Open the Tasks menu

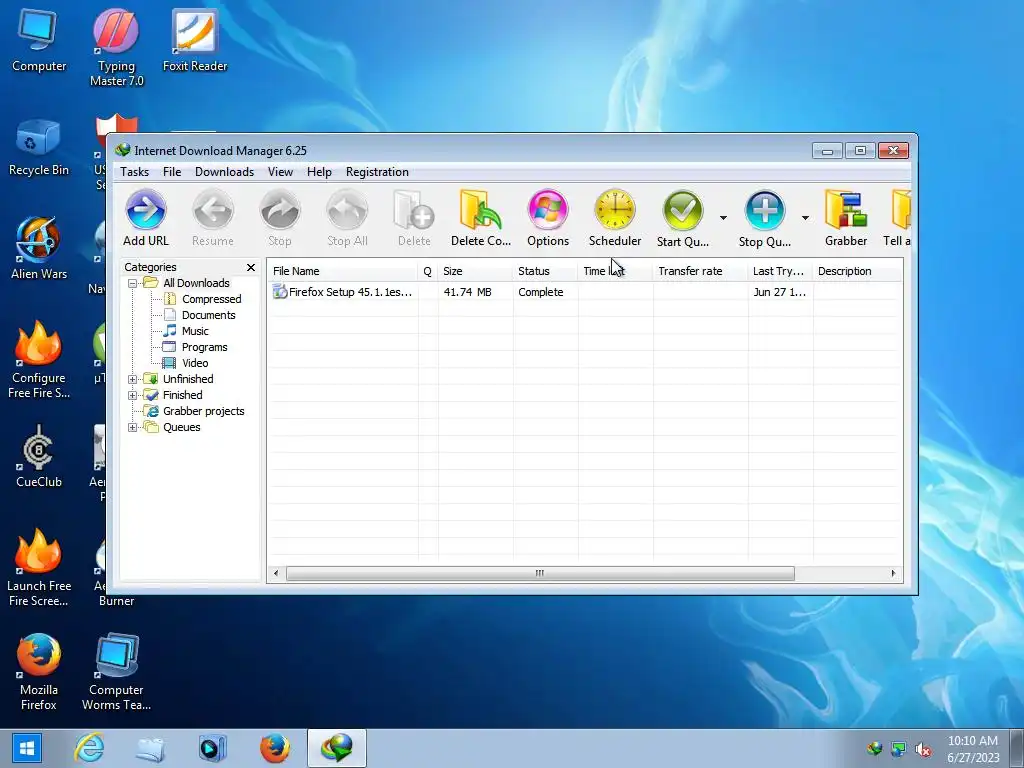135,172
